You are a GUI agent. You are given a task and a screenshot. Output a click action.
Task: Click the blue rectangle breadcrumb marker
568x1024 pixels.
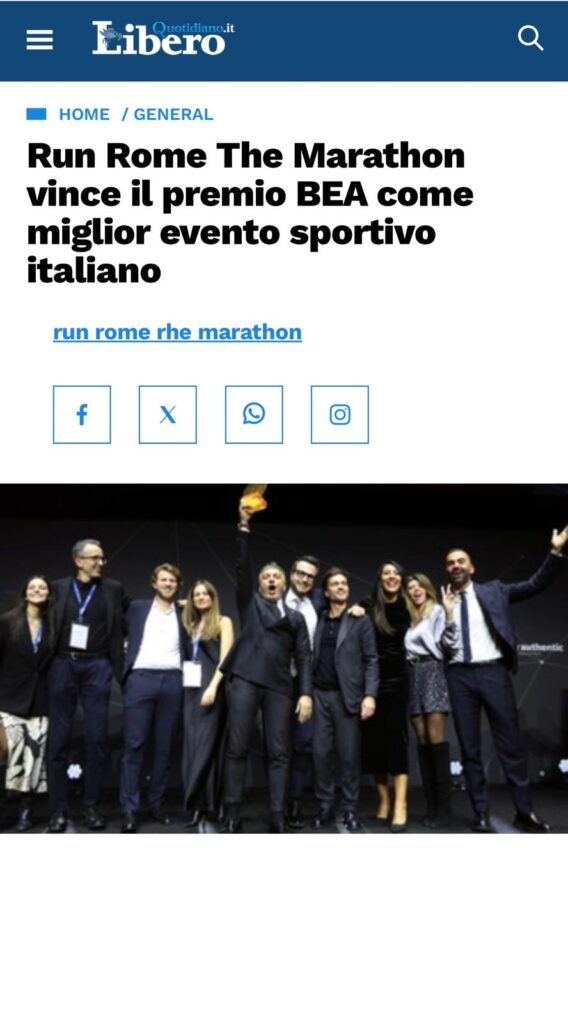click(x=37, y=114)
